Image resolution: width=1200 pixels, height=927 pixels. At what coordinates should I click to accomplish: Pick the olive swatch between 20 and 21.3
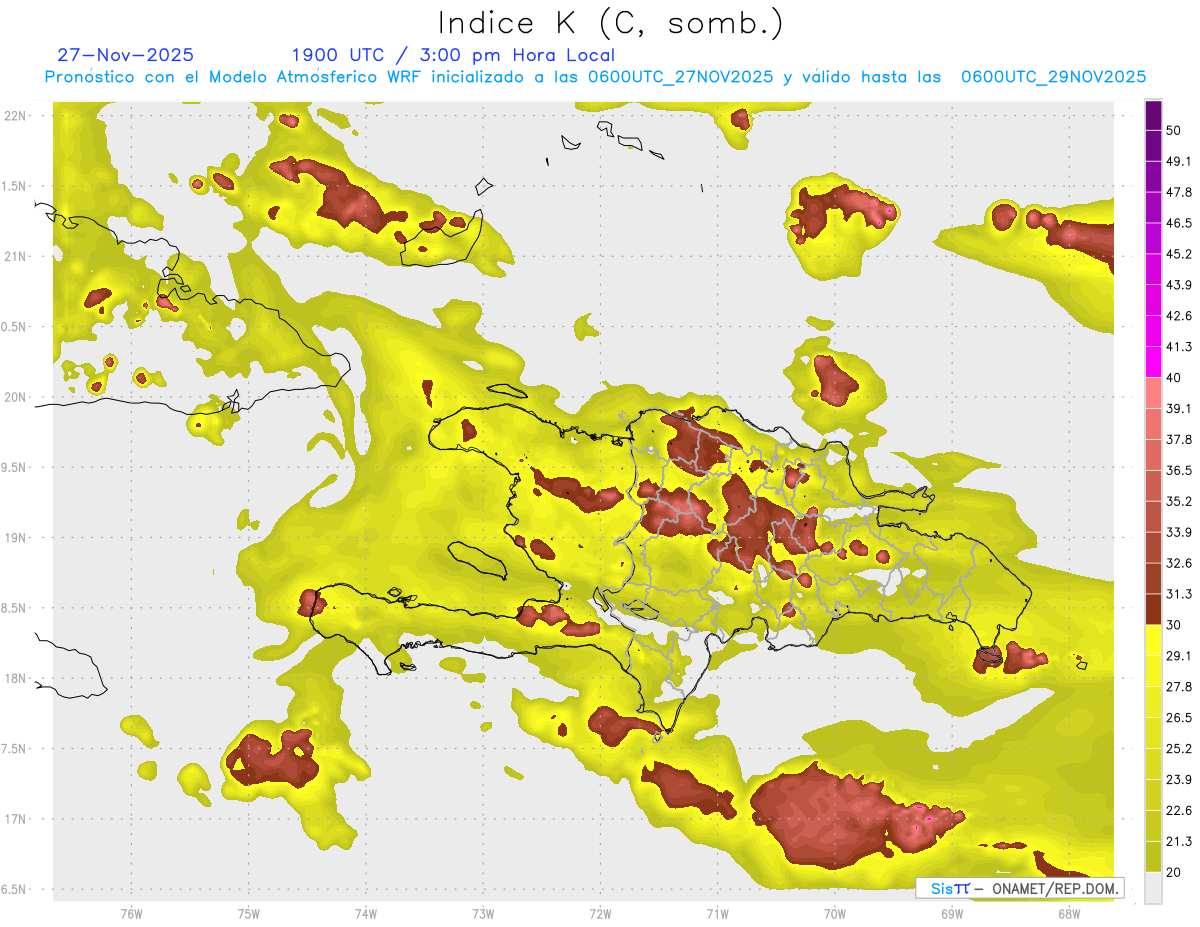point(1153,855)
